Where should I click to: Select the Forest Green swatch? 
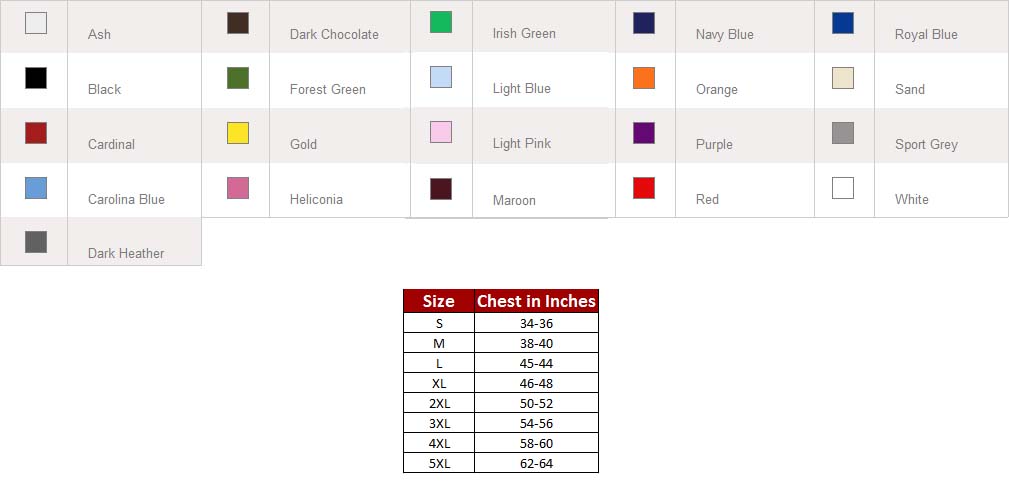(238, 78)
